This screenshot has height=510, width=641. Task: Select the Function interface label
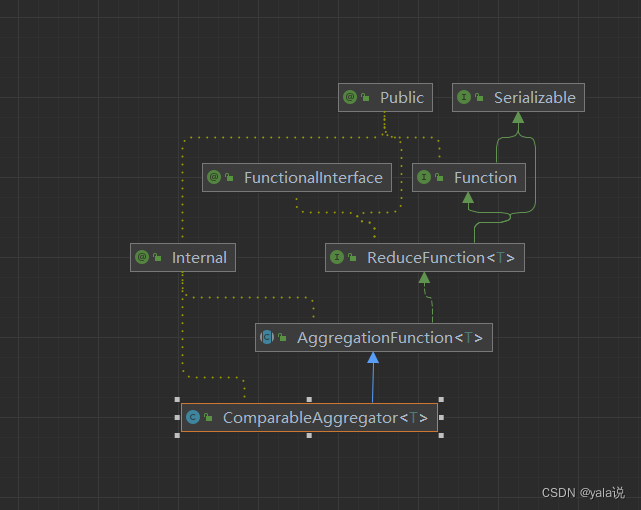[x=485, y=178]
